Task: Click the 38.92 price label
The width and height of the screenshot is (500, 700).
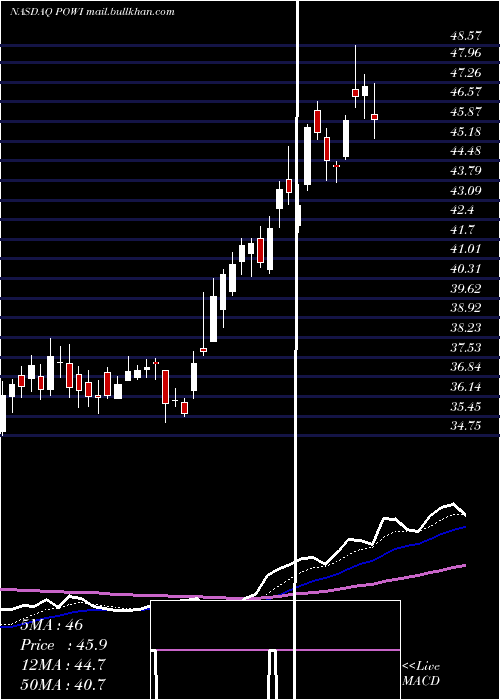Action: coord(466,308)
